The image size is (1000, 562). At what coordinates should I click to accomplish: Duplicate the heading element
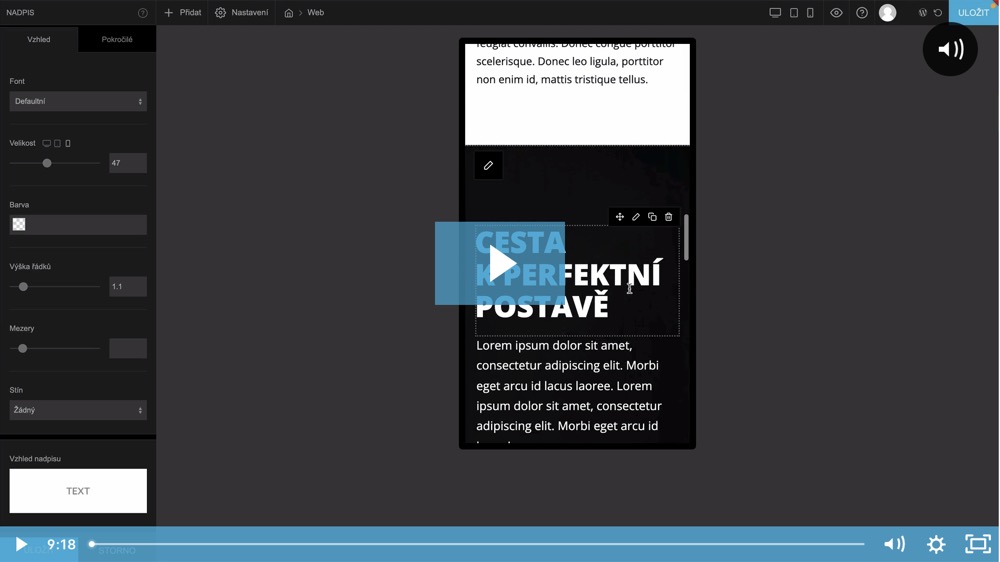(652, 217)
